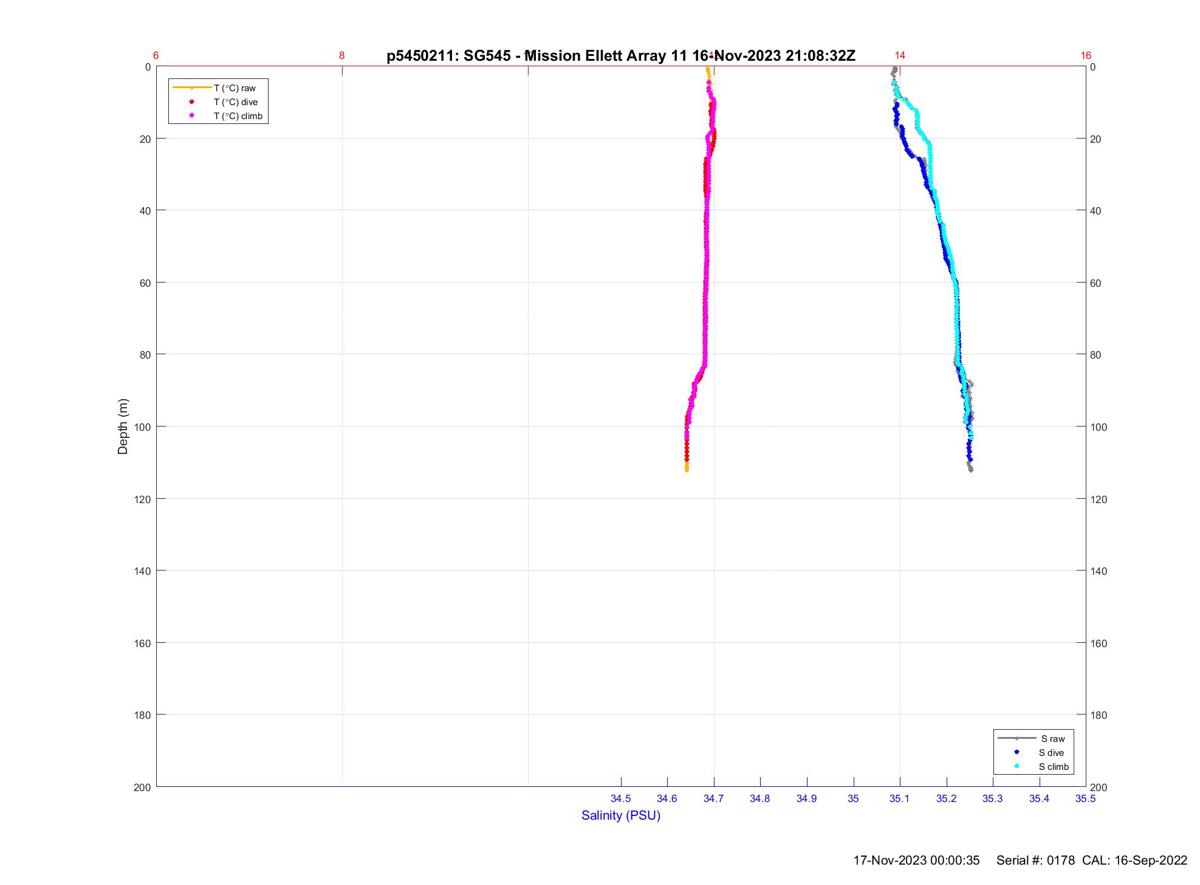The height and width of the screenshot is (885, 1200).
Task: Click depth tick '80' on the left axis
Action: coord(145,355)
